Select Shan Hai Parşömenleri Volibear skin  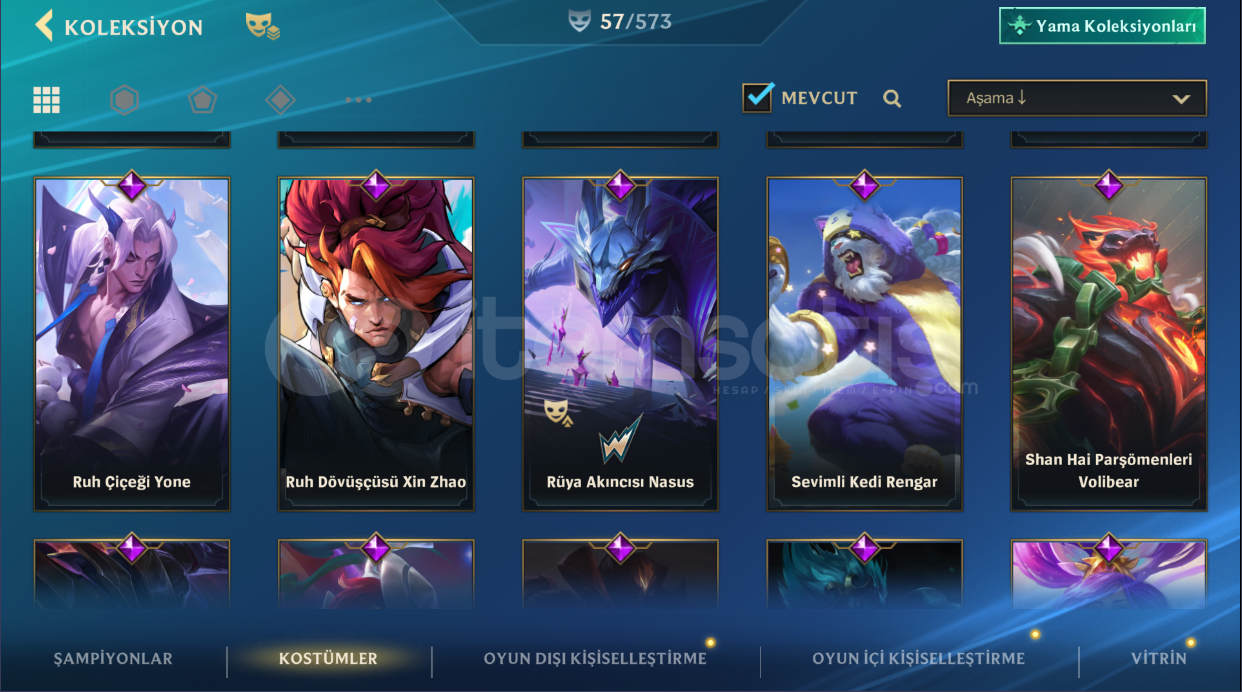[1109, 344]
